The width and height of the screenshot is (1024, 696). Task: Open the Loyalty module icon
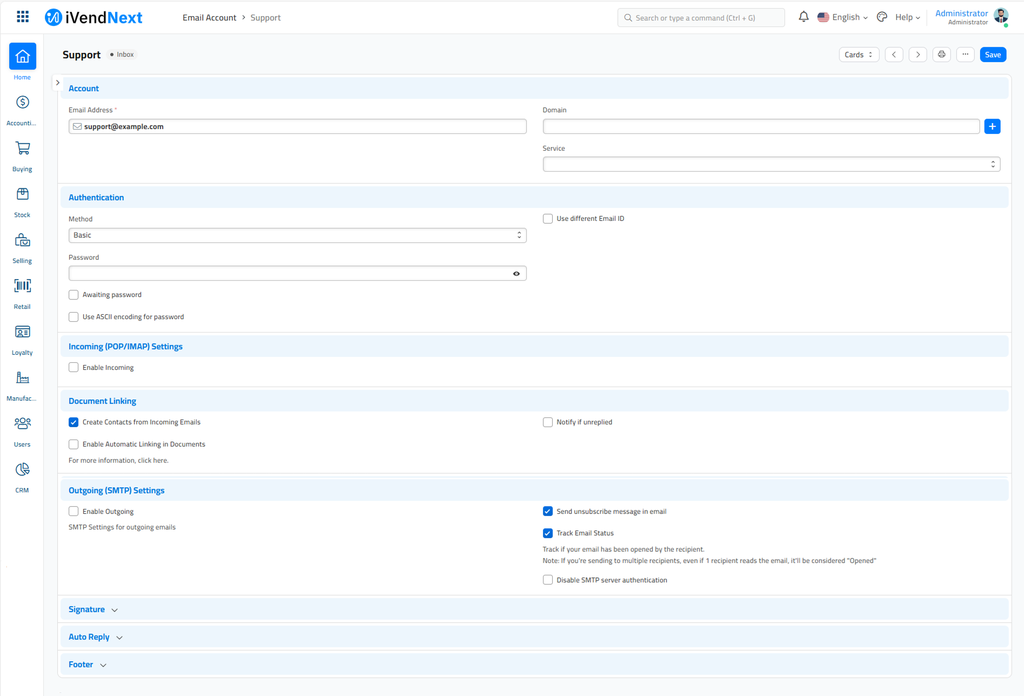click(22, 333)
